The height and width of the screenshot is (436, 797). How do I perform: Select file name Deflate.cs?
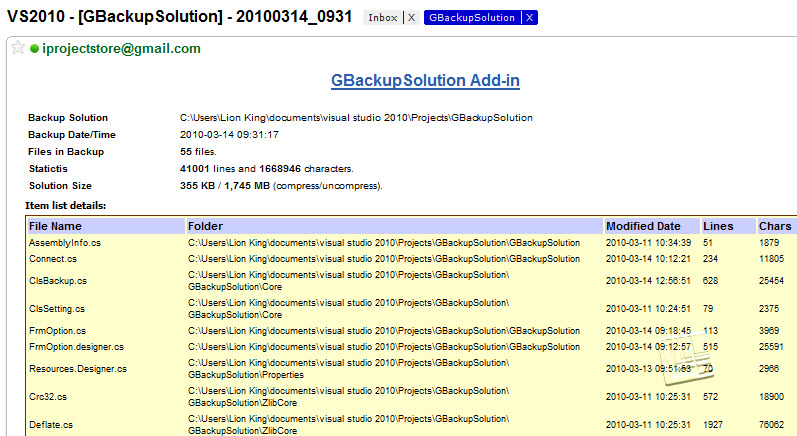[x=51, y=425]
